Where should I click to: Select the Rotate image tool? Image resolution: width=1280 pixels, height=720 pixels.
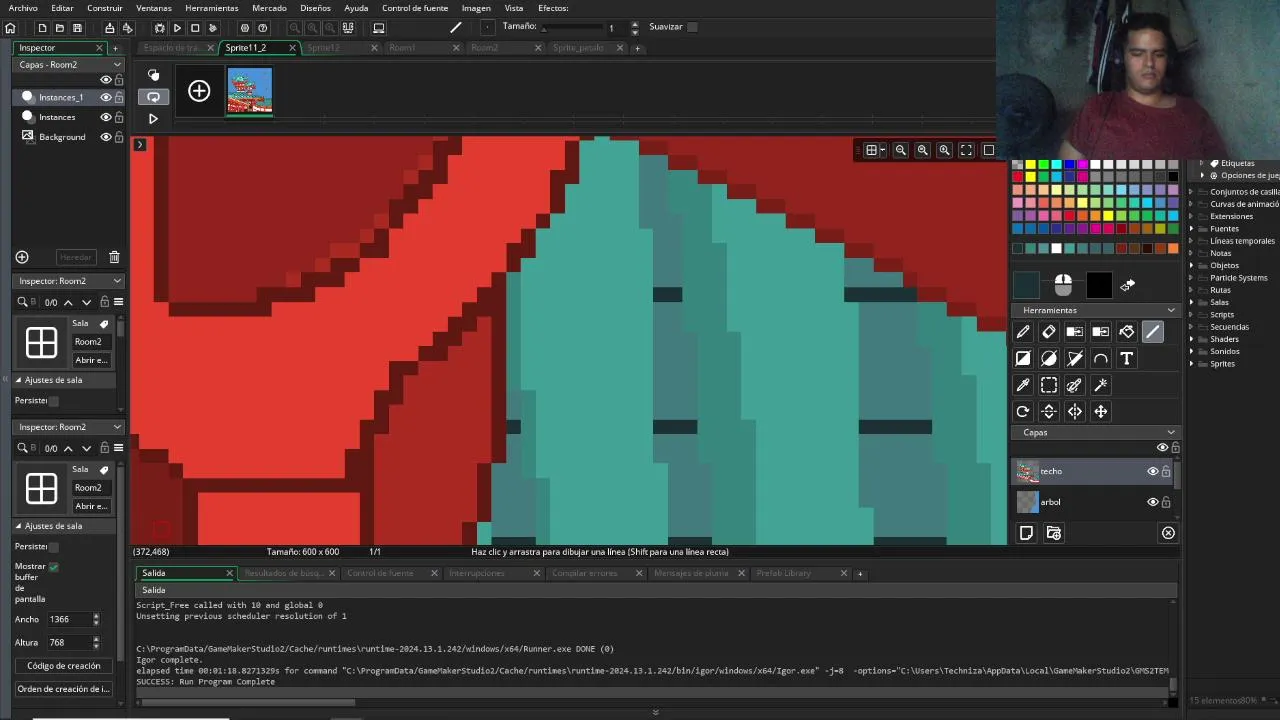pyautogui.click(x=1023, y=411)
